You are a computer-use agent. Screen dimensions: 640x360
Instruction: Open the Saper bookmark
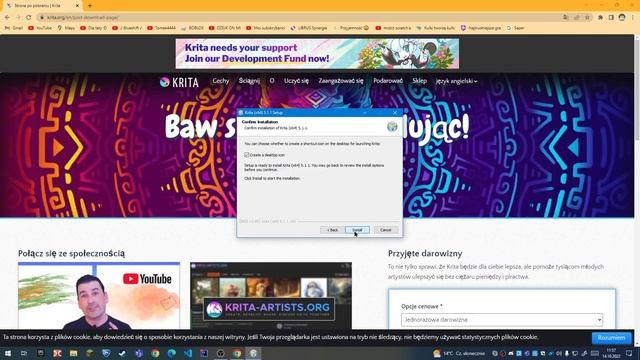(516, 28)
